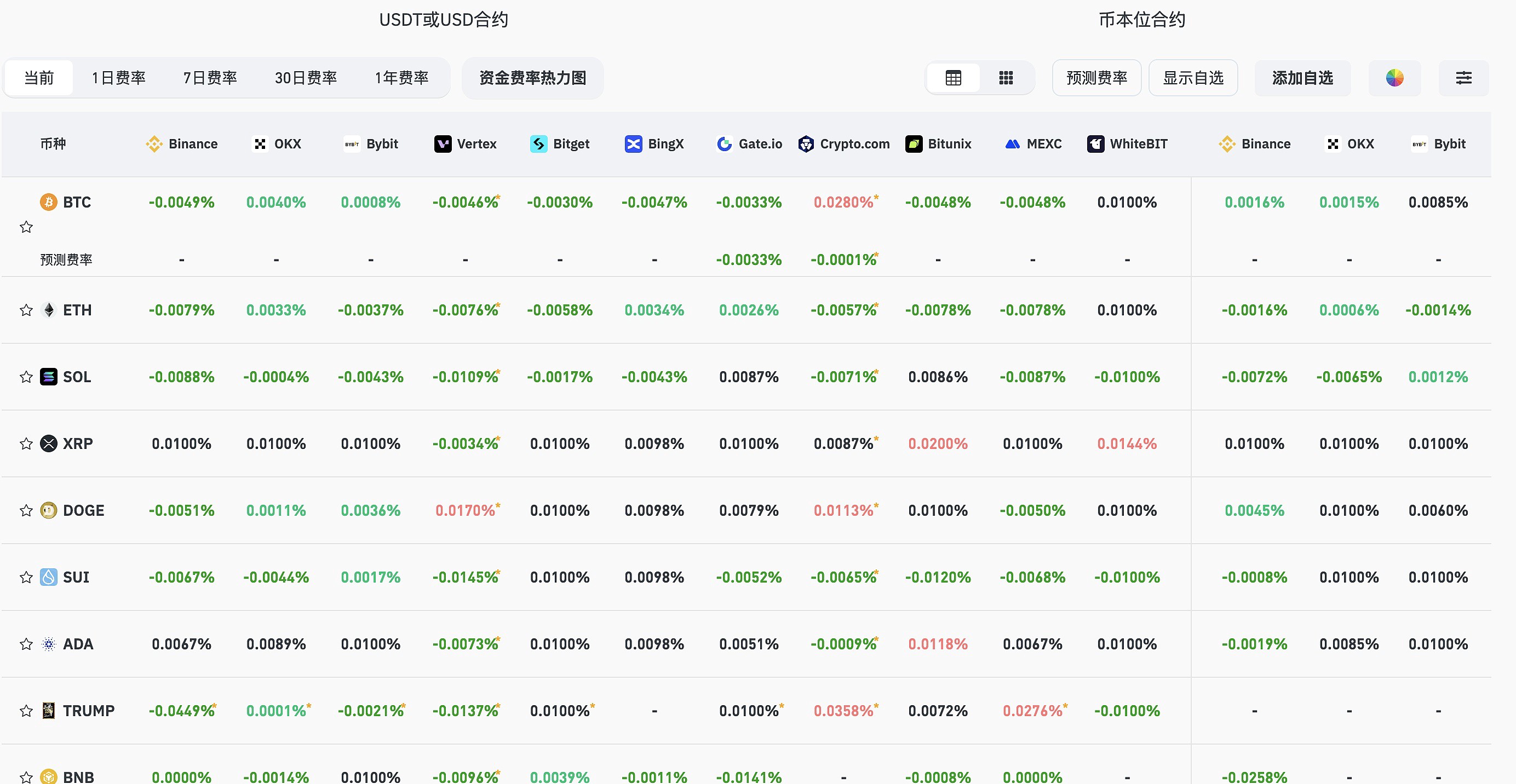This screenshot has width=1516, height=784.
Task: Click the XRP coin icon
Action: 48,443
